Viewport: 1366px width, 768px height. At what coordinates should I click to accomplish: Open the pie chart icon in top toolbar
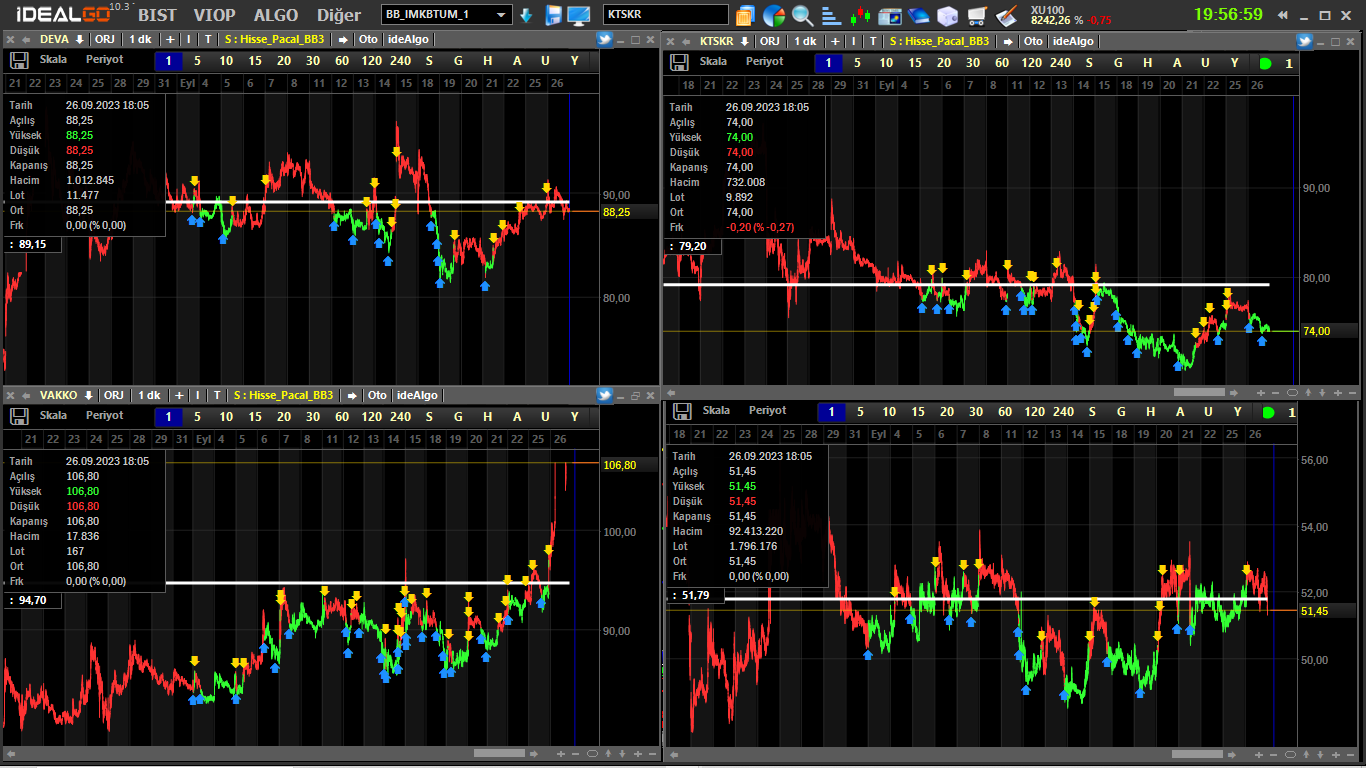pyautogui.click(x=773, y=15)
